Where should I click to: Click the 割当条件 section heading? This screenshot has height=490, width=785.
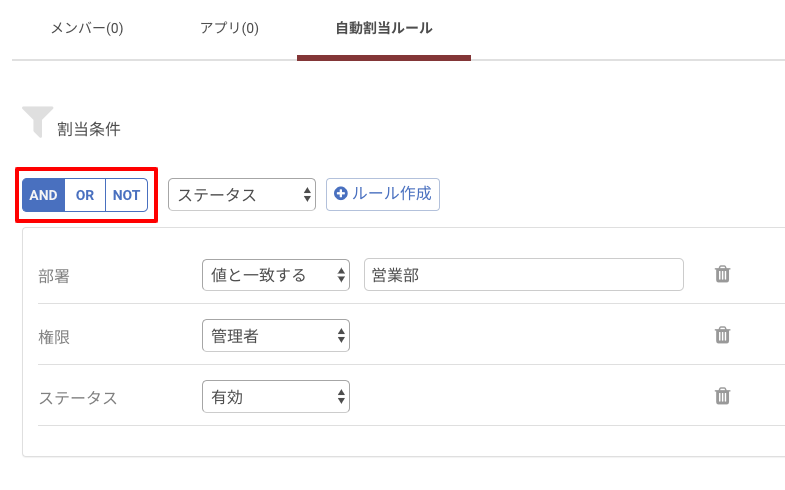point(89,129)
